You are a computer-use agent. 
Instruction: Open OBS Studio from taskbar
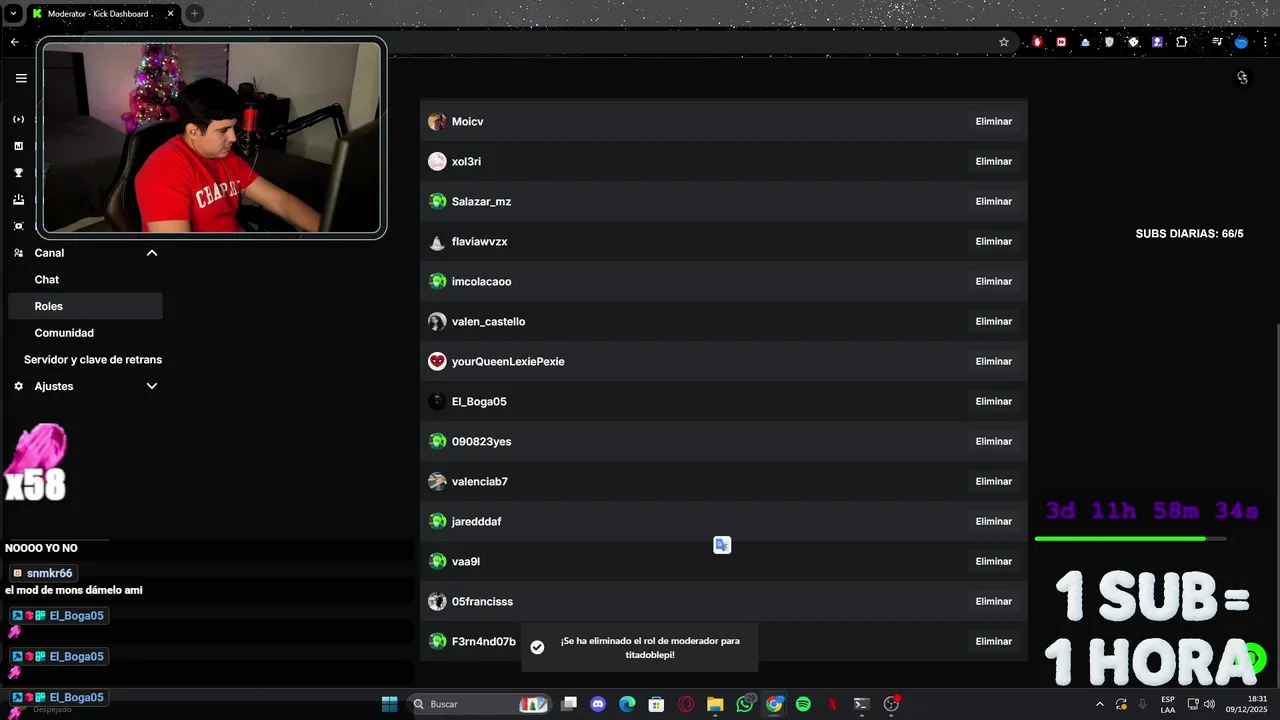pos(891,704)
